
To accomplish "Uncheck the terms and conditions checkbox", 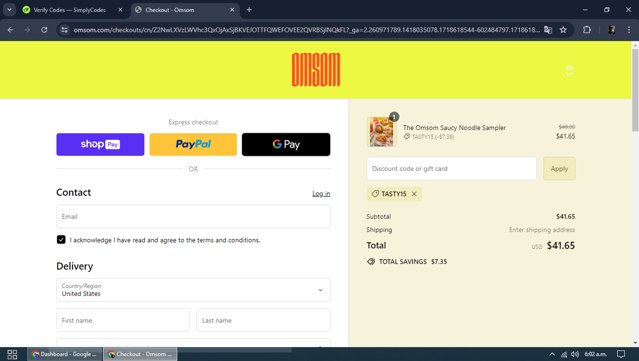I will (x=61, y=240).
